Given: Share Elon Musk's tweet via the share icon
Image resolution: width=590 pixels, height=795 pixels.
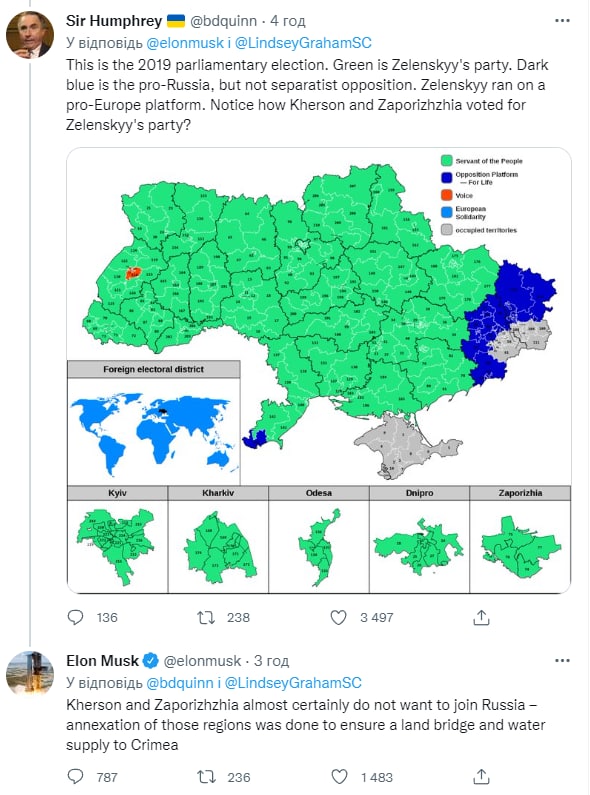Looking at the screenshot, I should (481, 777).
